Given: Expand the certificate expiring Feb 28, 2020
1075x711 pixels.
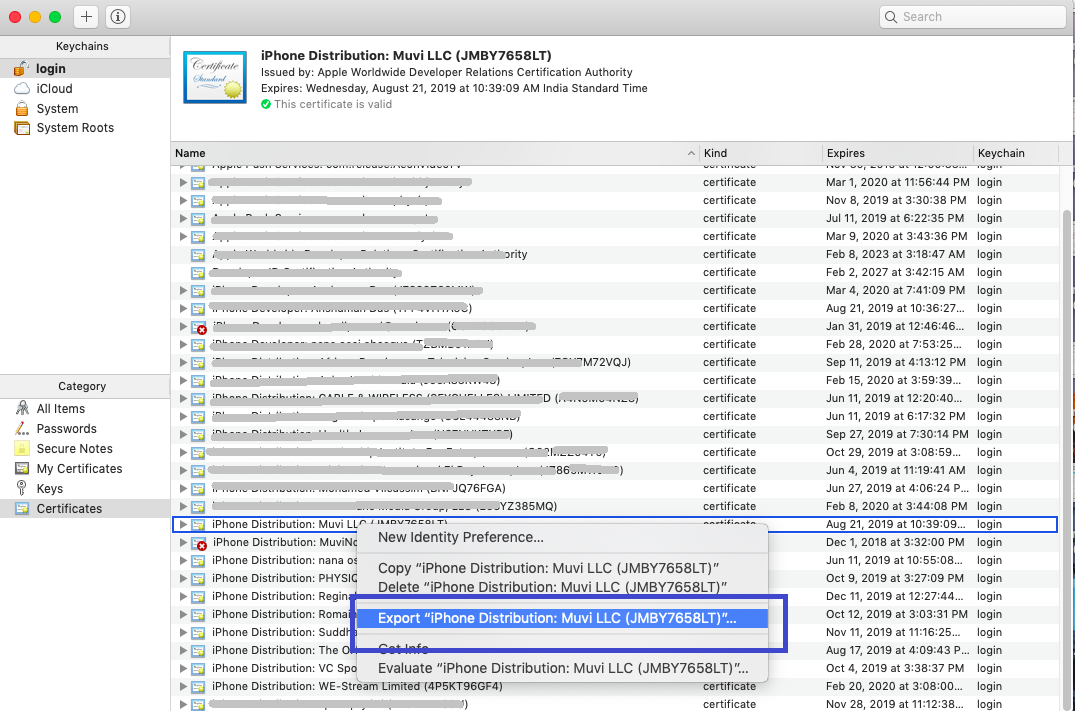Looking at the screenshot, I should coord(183,344).
